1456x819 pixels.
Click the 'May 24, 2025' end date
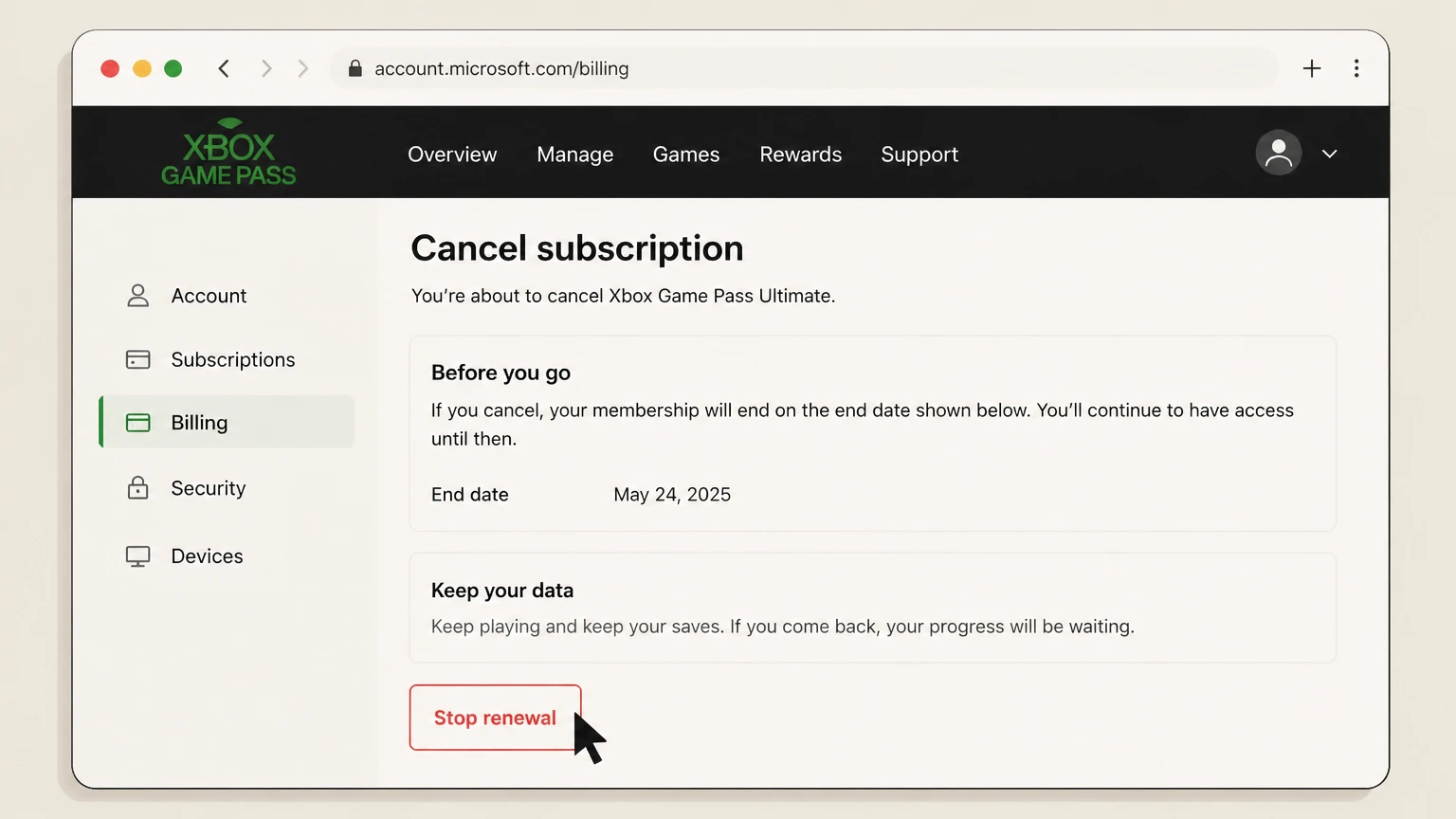(672, 495)
